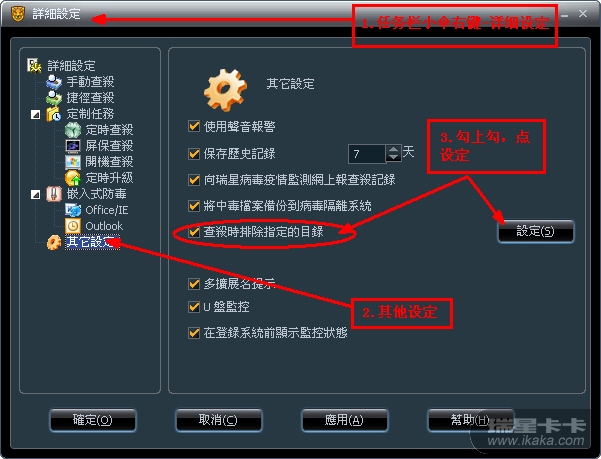Click the Outlook protection icon
The height and width of the screenshot is (459, 601).
coord(72,226)
